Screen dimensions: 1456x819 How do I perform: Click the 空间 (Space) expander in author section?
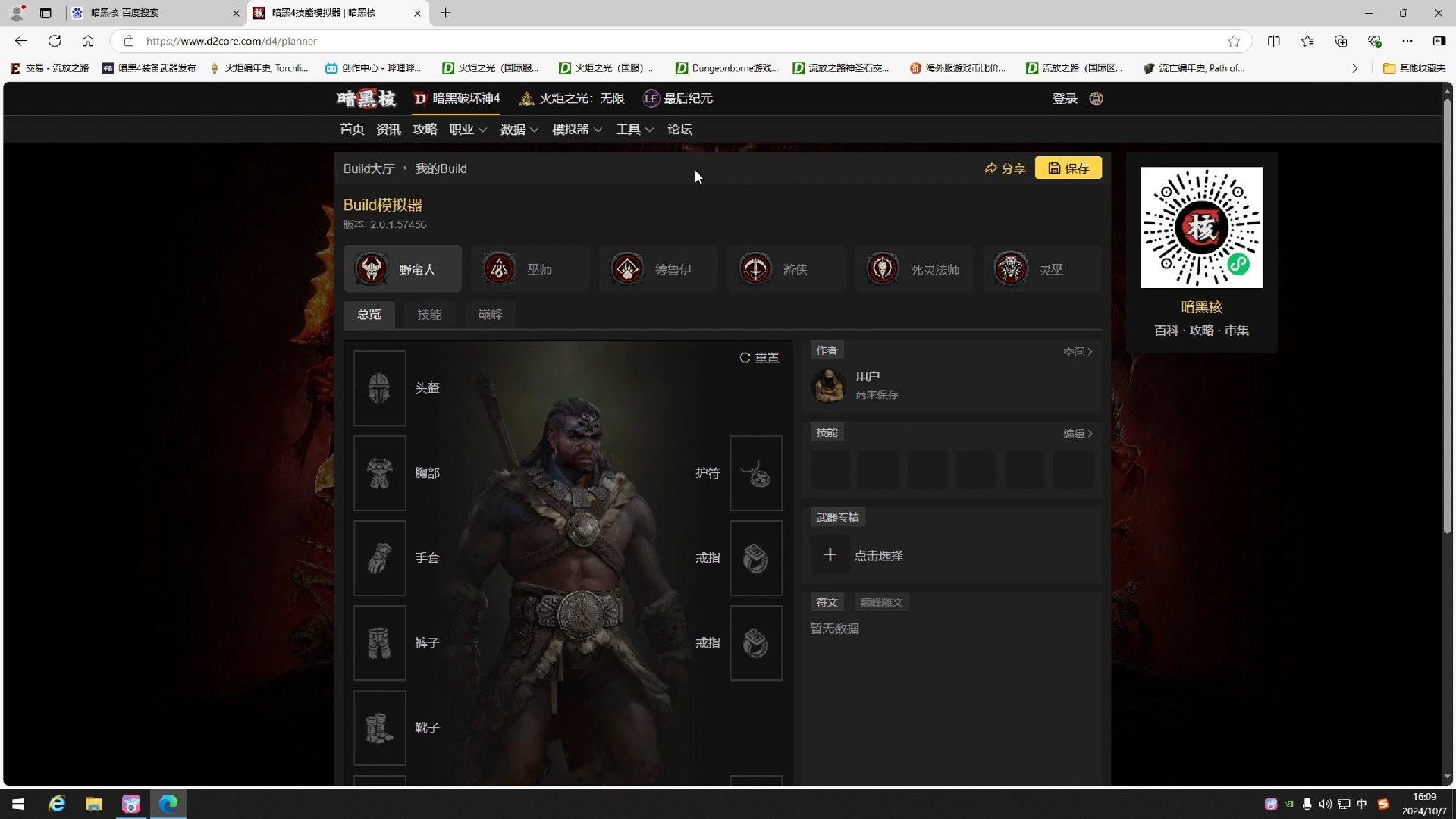1078,351
